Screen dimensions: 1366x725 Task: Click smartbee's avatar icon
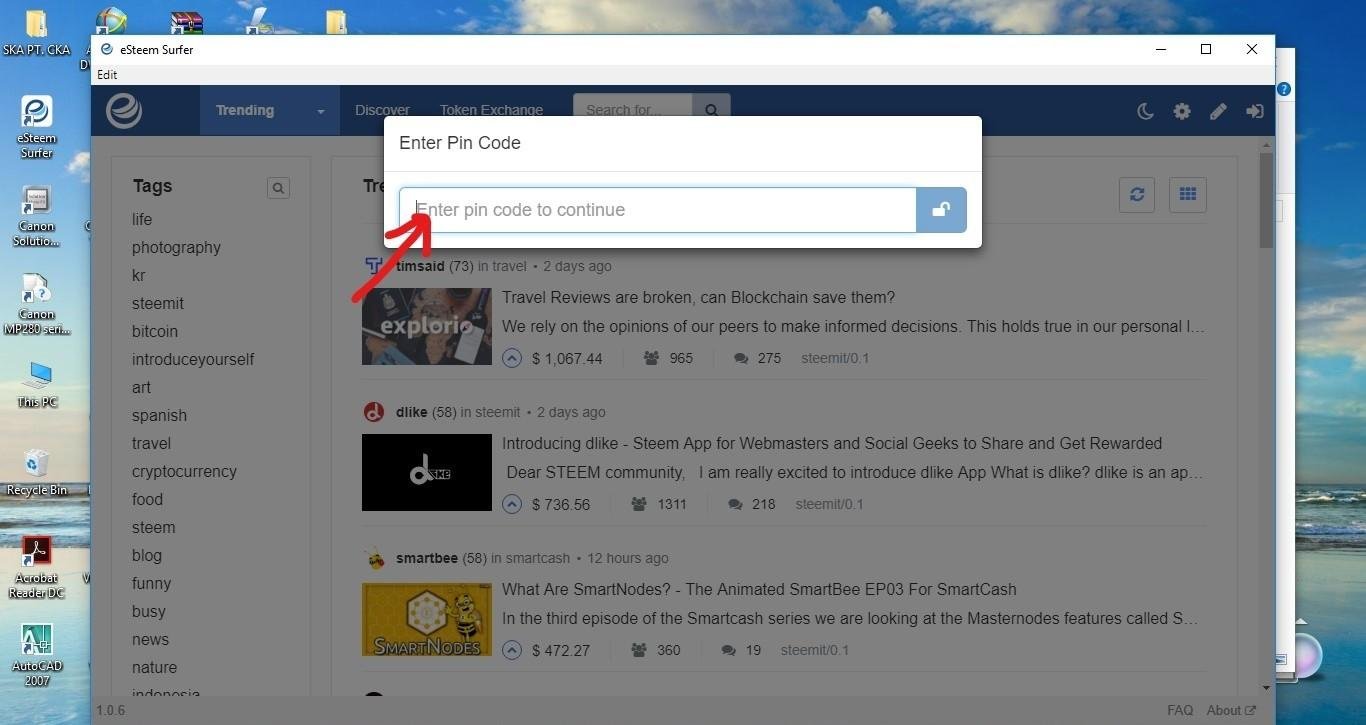coord(374,558)
